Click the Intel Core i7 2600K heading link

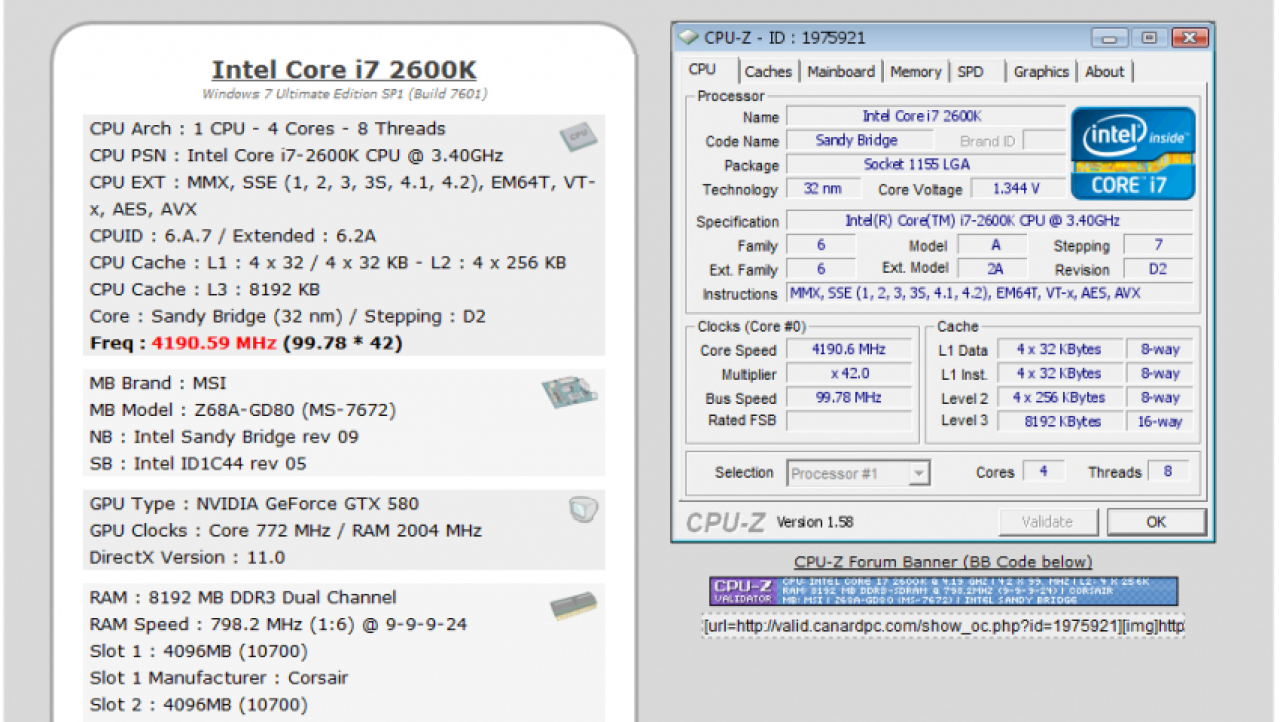click(344, 70)
